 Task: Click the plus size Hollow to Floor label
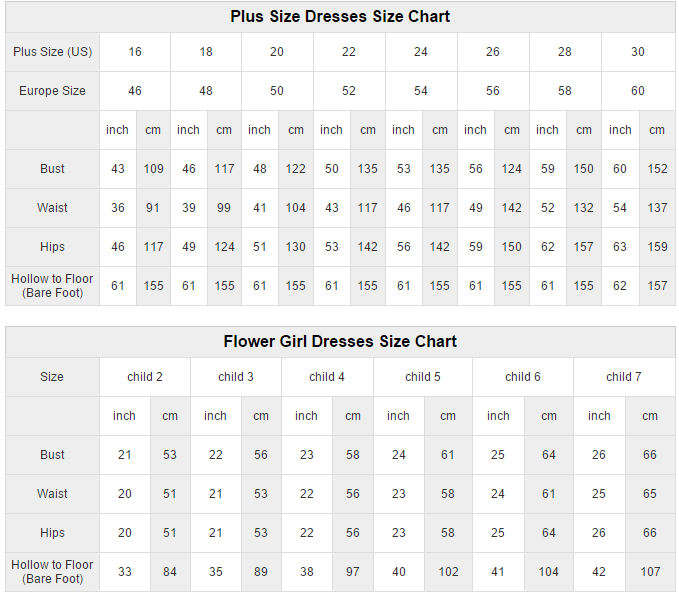tap(52, 286)
